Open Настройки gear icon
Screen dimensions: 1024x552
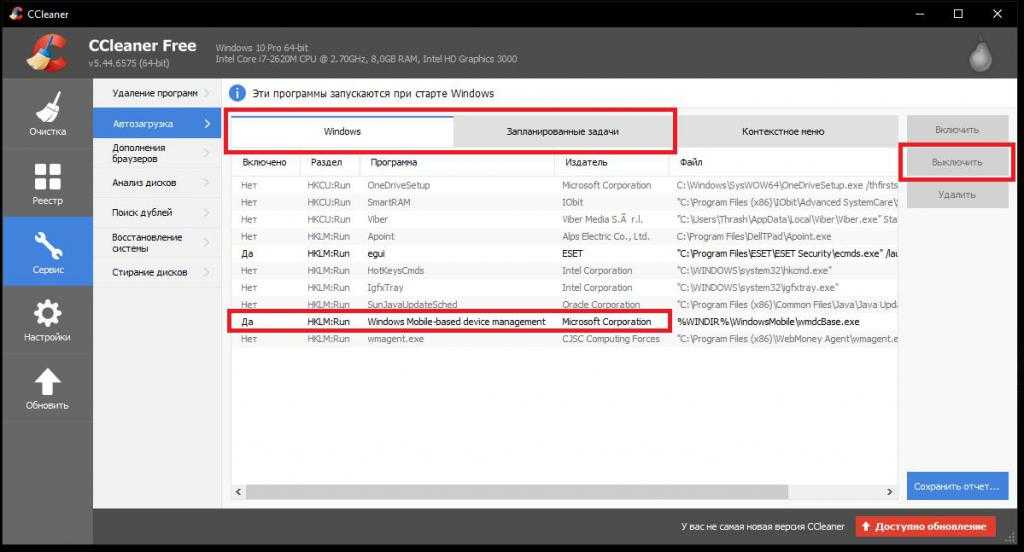pyautogui.click(x=46, y=315)
